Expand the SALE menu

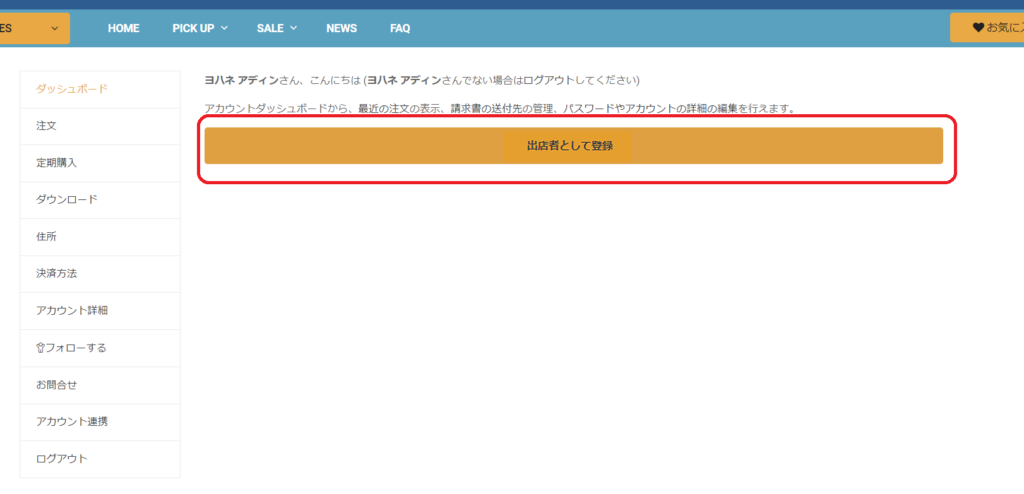276,28
